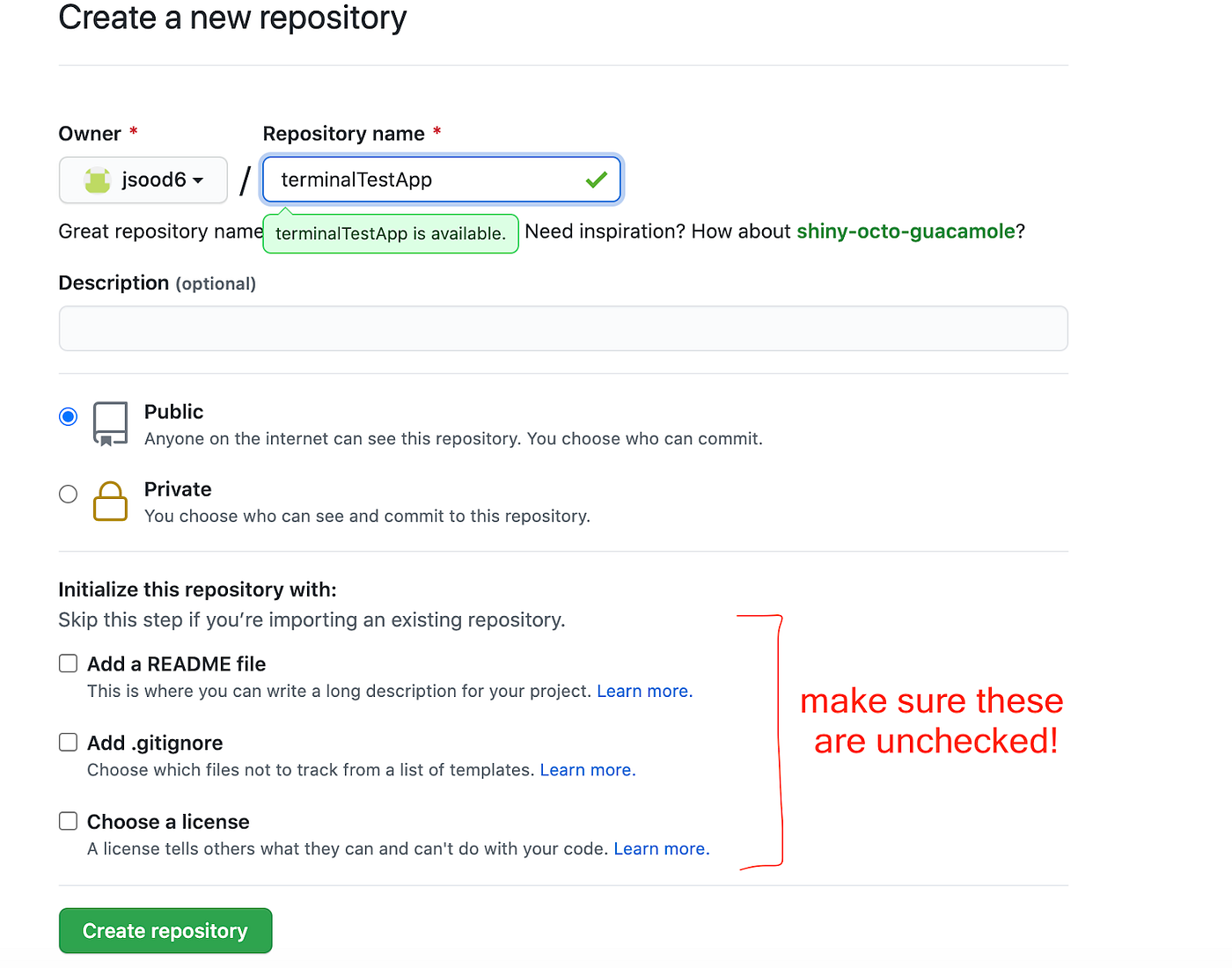1232x968 pixels.
Task: Enable the Choose a license checkbox
Action: (68, 820)
